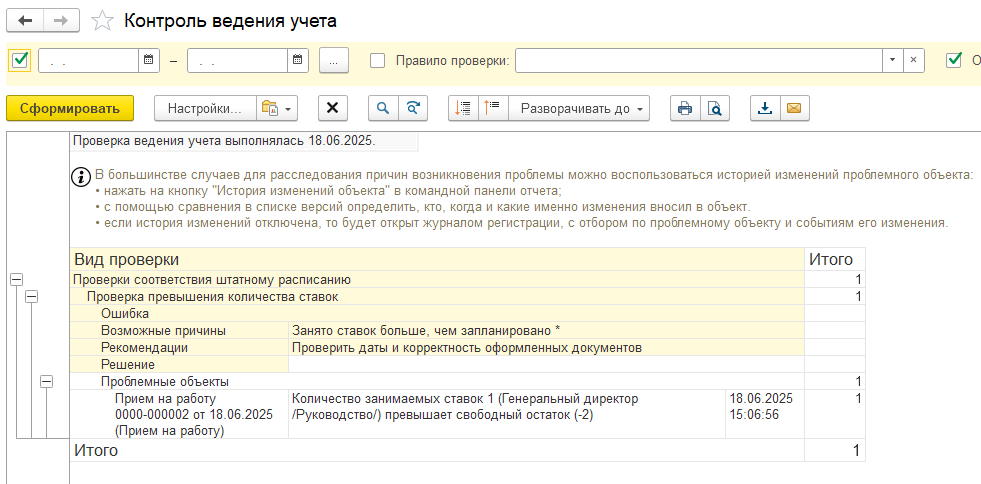This screenshot has width=981, height=484.
Task: Click the Занято ставок больше, чем запланировано cell
Action: pos(546,331)
